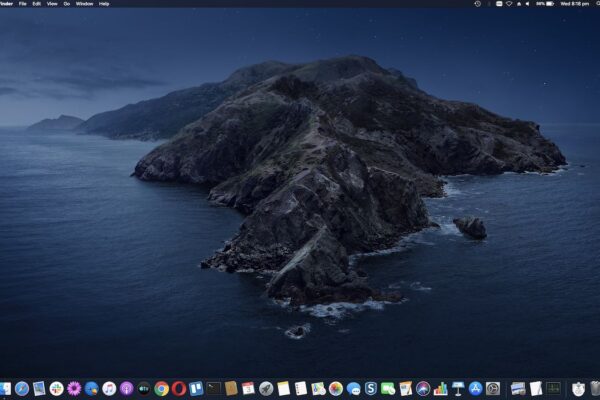
Task: Open the App Store icon
Action: pos(475,389)
